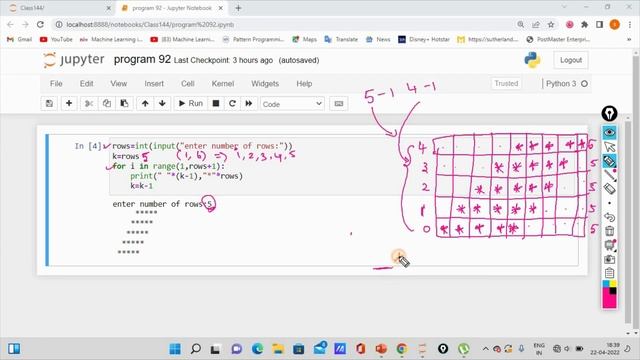Move the selected cell down
640x360 pixels.
[x=162, y=104]
